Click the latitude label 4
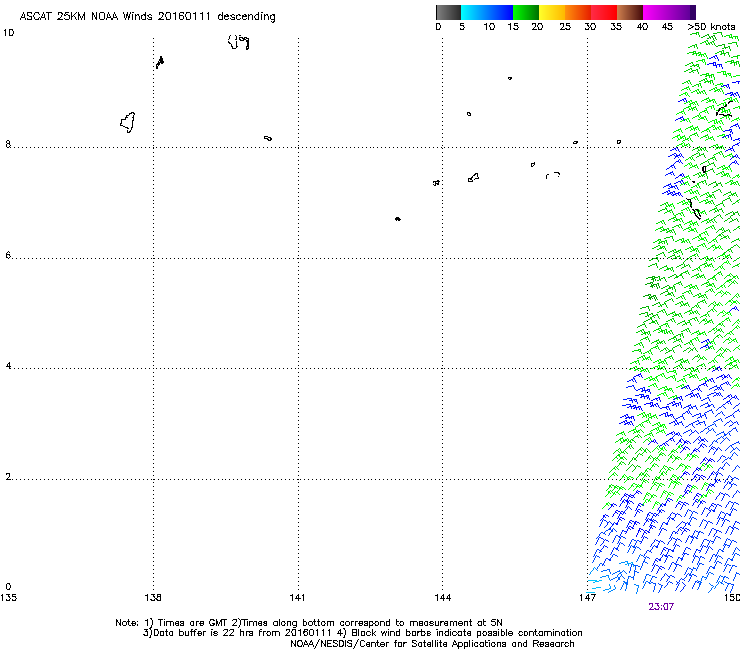 point(8,365)
